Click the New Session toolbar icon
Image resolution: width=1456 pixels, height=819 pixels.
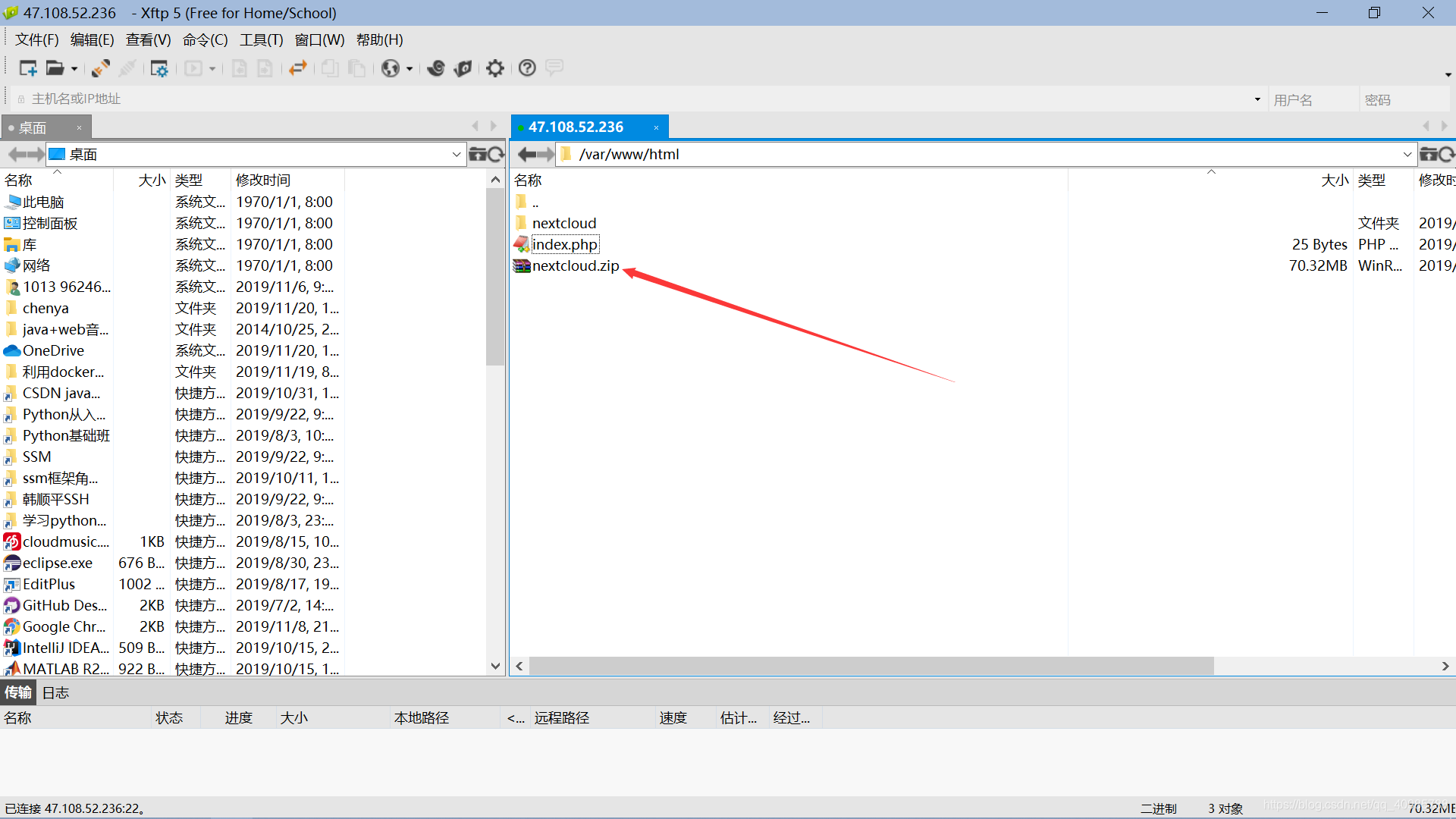click(x=28, y=68)
